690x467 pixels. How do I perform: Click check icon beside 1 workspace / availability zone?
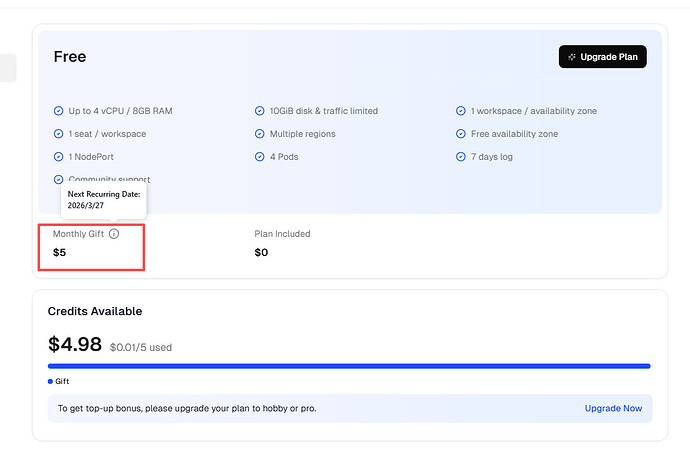[x=461, y=111]
